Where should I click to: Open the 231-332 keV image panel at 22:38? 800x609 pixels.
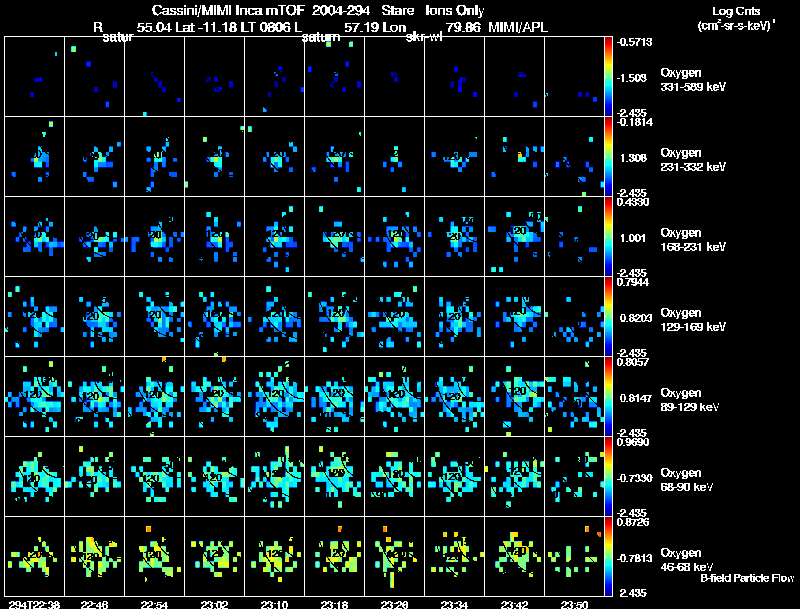tap(35, 157)
